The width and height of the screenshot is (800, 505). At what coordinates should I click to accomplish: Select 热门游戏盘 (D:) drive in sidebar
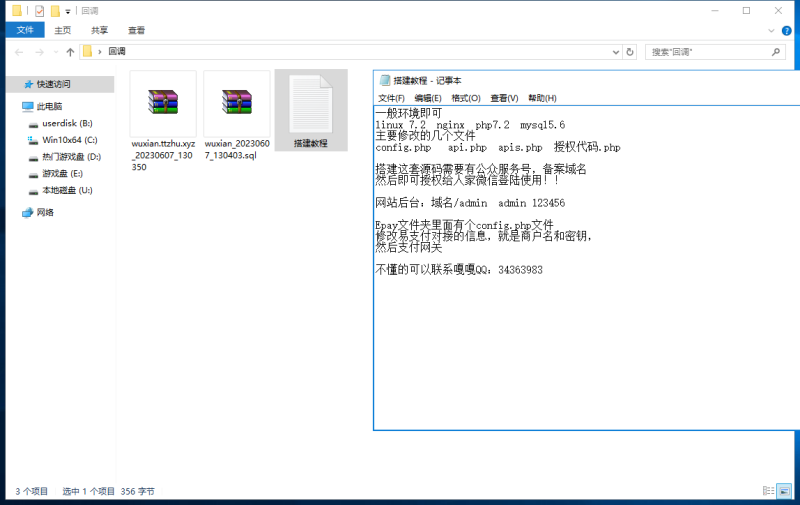click(71, 156)
